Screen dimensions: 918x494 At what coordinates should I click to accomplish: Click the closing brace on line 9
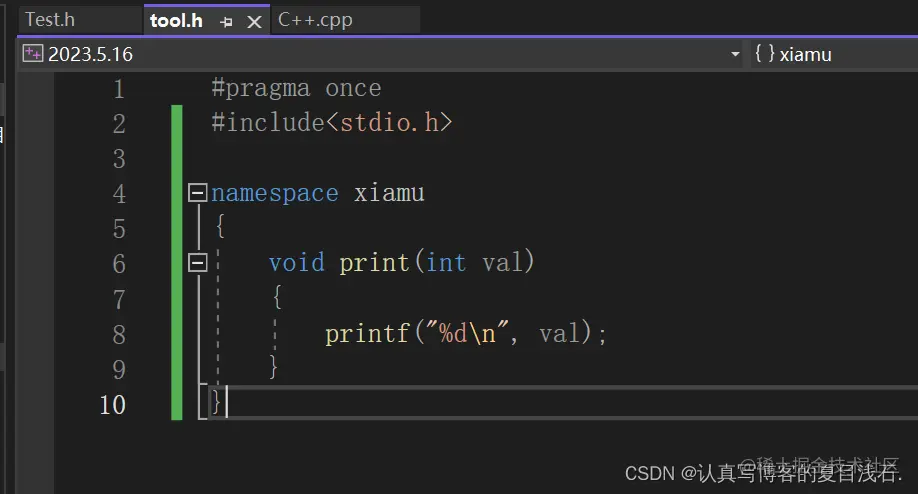(273, 367)
